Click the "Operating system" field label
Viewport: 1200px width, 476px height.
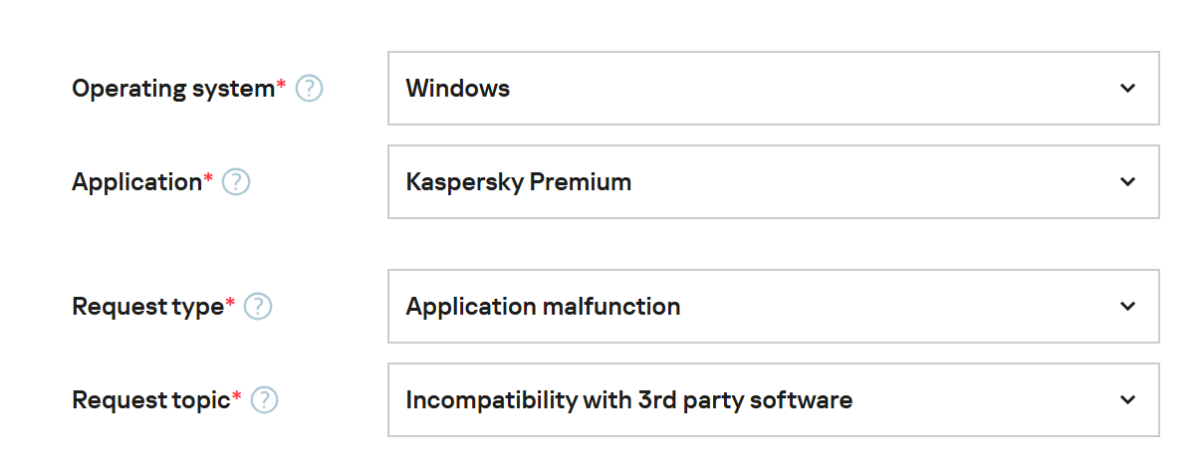click(173, 89)
